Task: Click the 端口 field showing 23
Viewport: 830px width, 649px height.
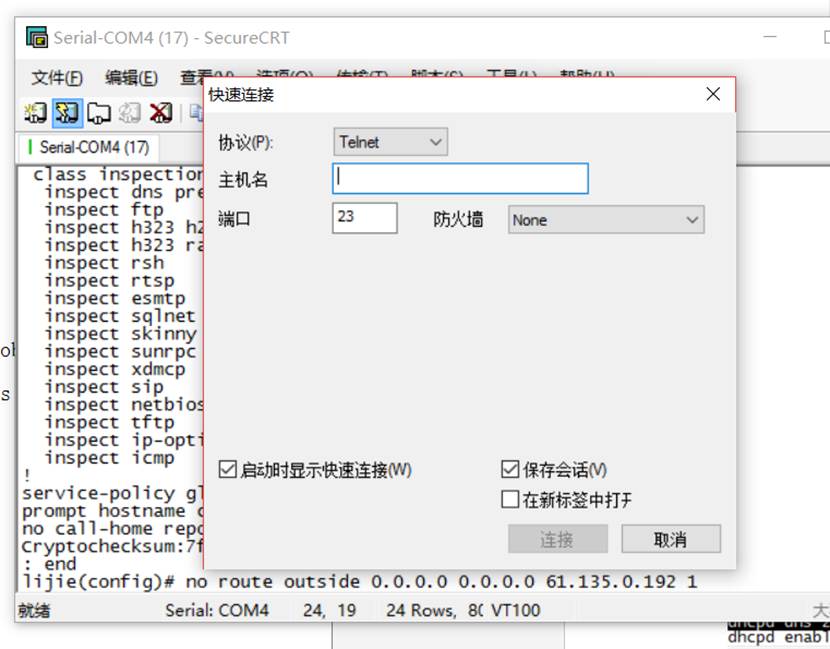Action: tap(364, 218)
